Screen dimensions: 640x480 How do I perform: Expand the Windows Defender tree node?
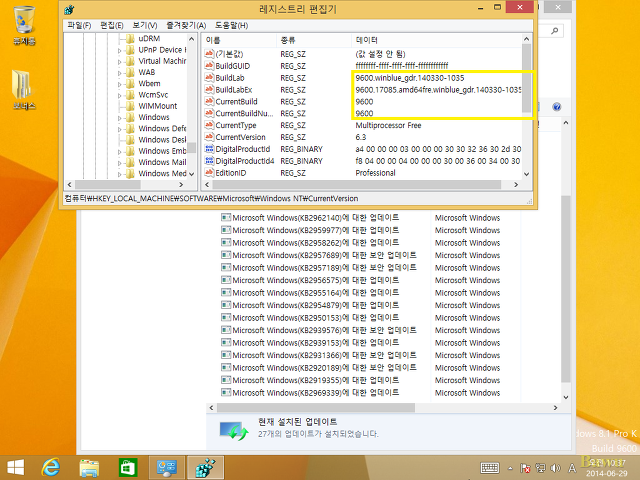pyautogui.click(x=120, y=129)
